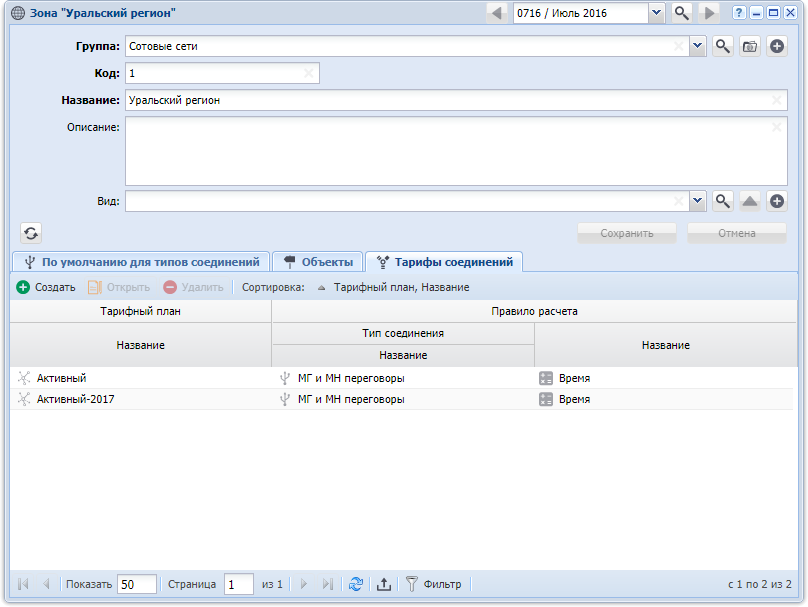
Task: Switch to По умолчанию для типов соединений tab
Action: pyautogui.click(x=141, y=262)
